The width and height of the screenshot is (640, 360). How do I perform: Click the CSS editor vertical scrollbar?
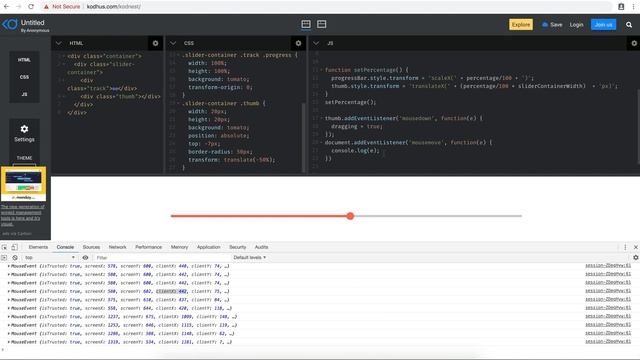[303, 138]
